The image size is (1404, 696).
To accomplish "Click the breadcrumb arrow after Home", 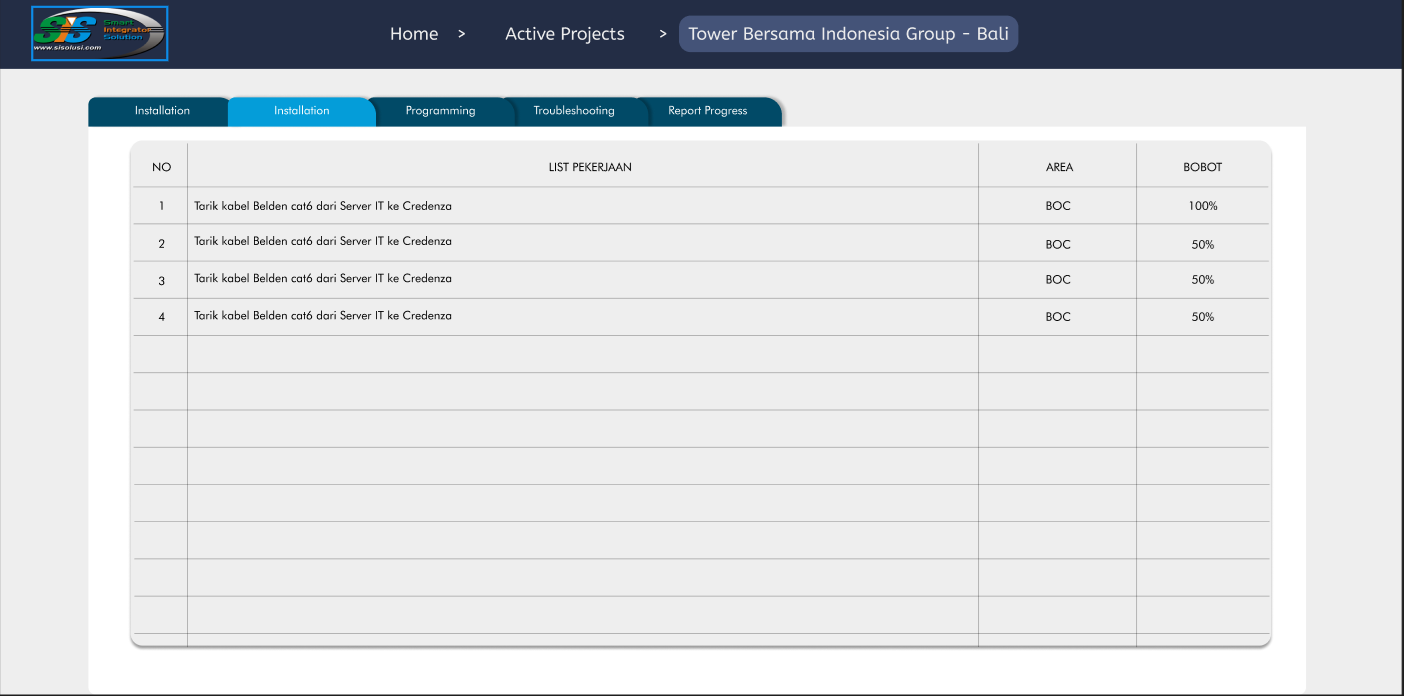I will point(461,34).
